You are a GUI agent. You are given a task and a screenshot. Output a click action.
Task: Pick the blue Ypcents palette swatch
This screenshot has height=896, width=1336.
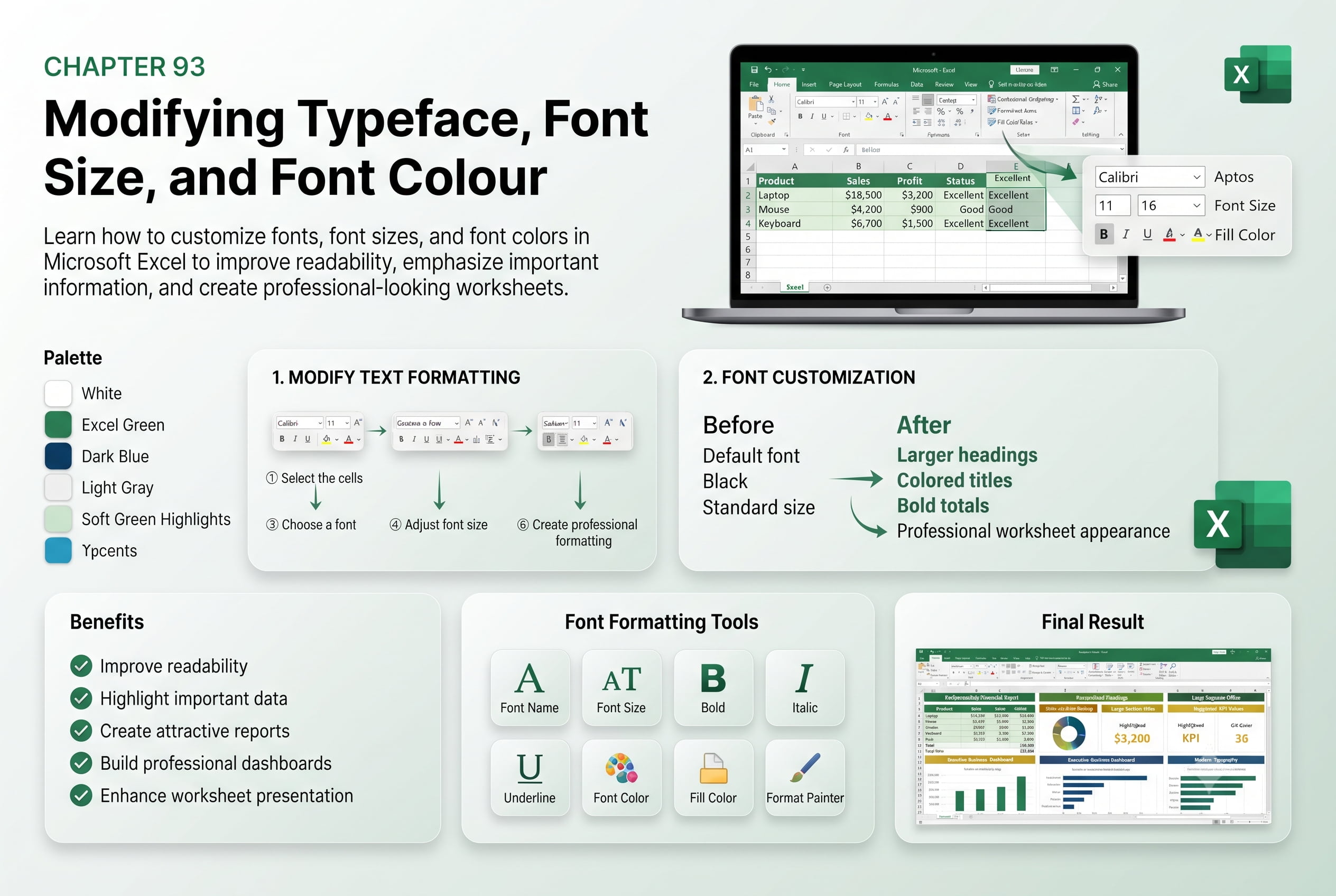coord(58,550)
